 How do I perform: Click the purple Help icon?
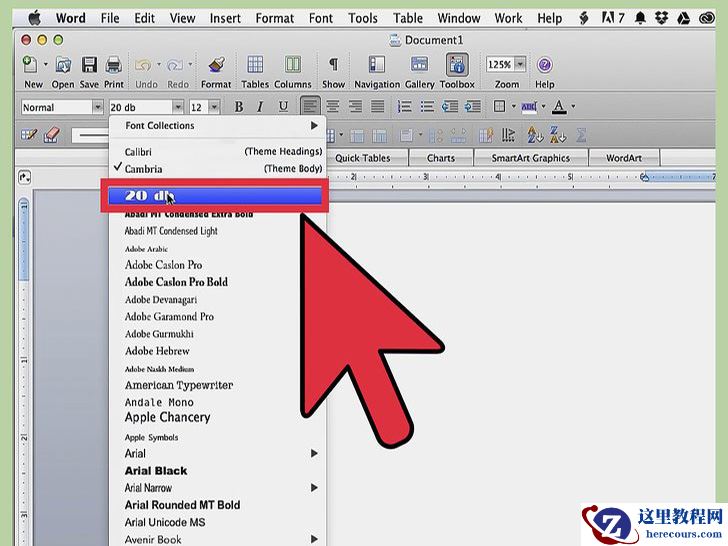[544, 65]
